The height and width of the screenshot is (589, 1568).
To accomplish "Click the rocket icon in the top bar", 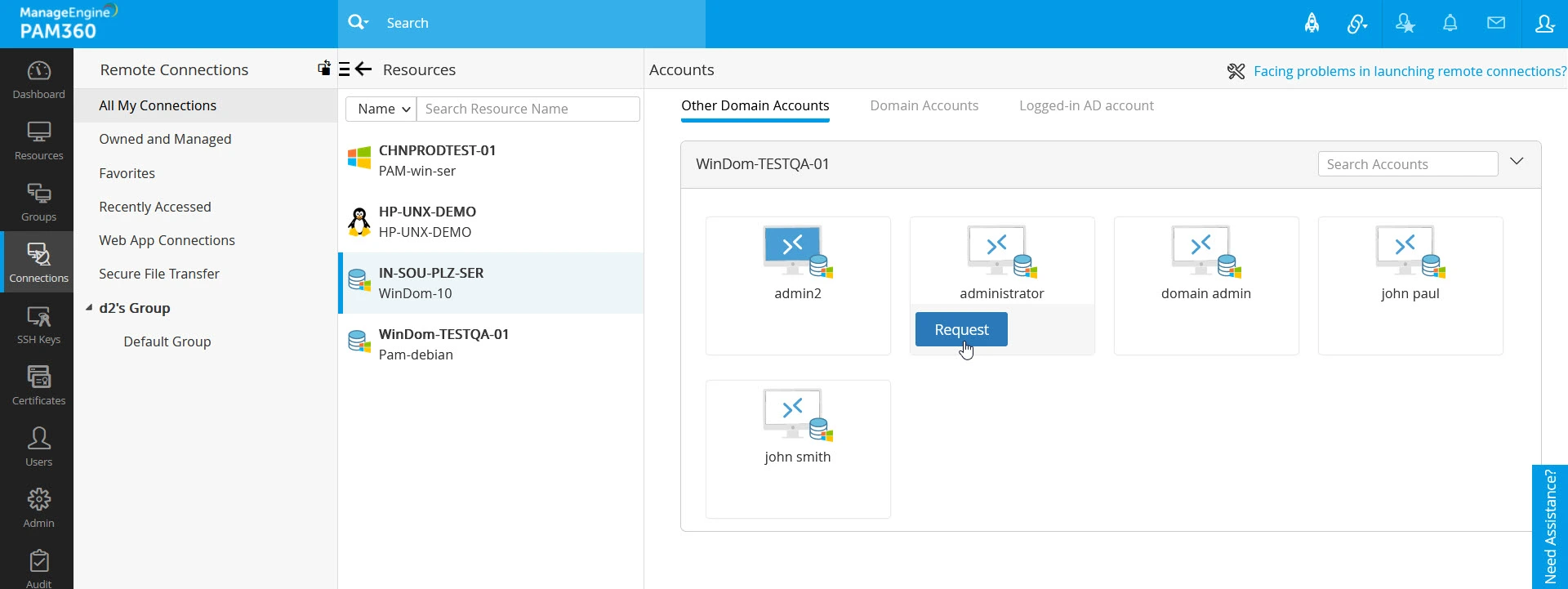I will (x=1312, y=24).
